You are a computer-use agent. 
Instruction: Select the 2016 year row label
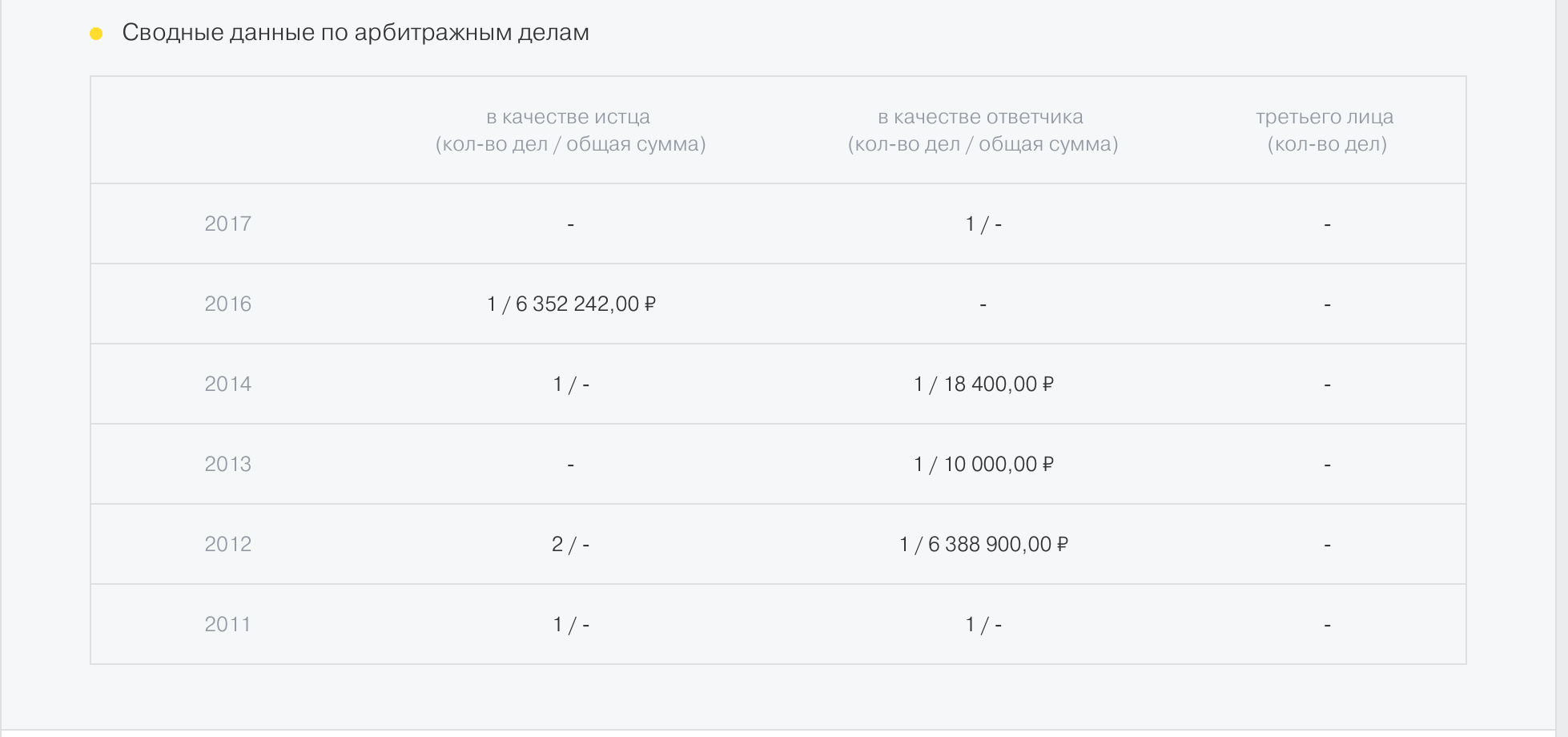click(x=227, y=304)
